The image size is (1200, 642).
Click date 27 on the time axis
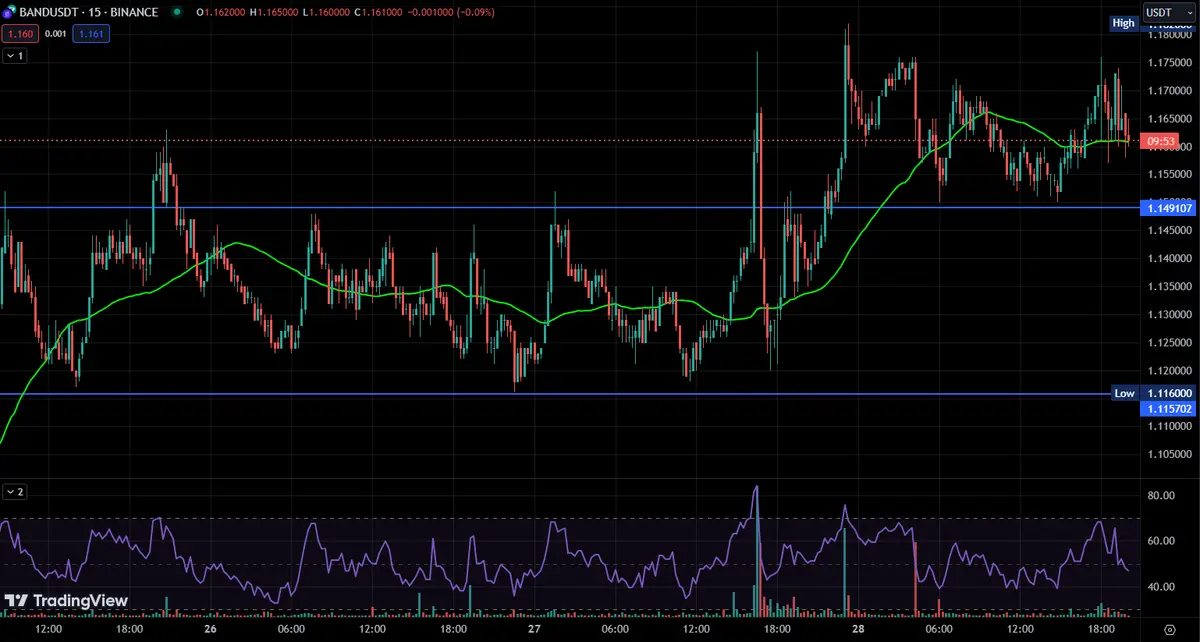(x=534, y=629)
